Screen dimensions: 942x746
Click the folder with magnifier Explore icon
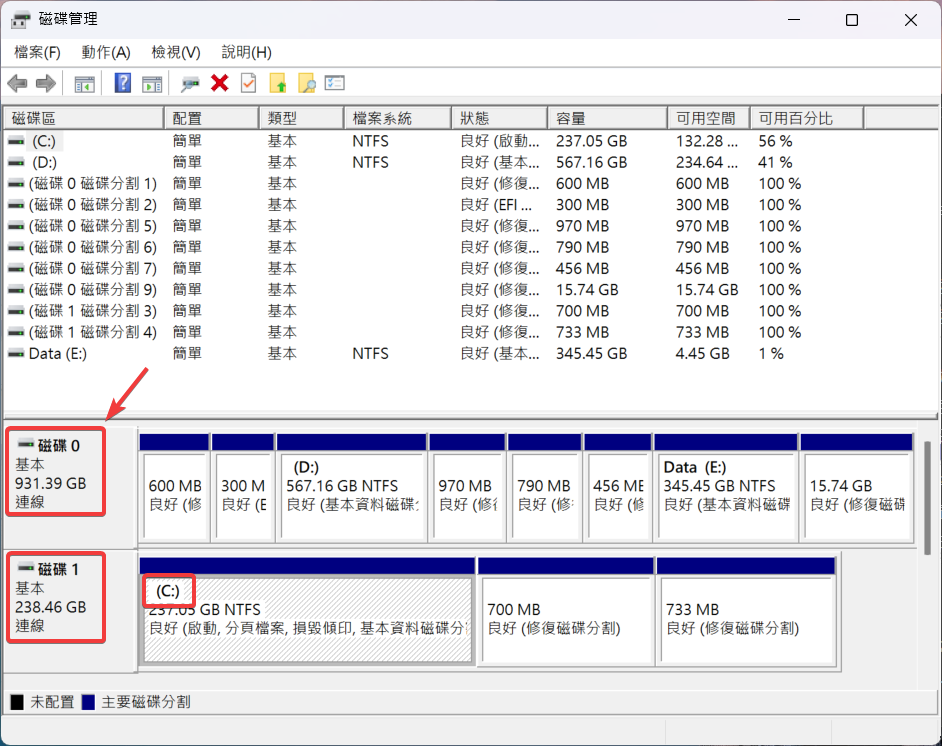click(306, 83)
